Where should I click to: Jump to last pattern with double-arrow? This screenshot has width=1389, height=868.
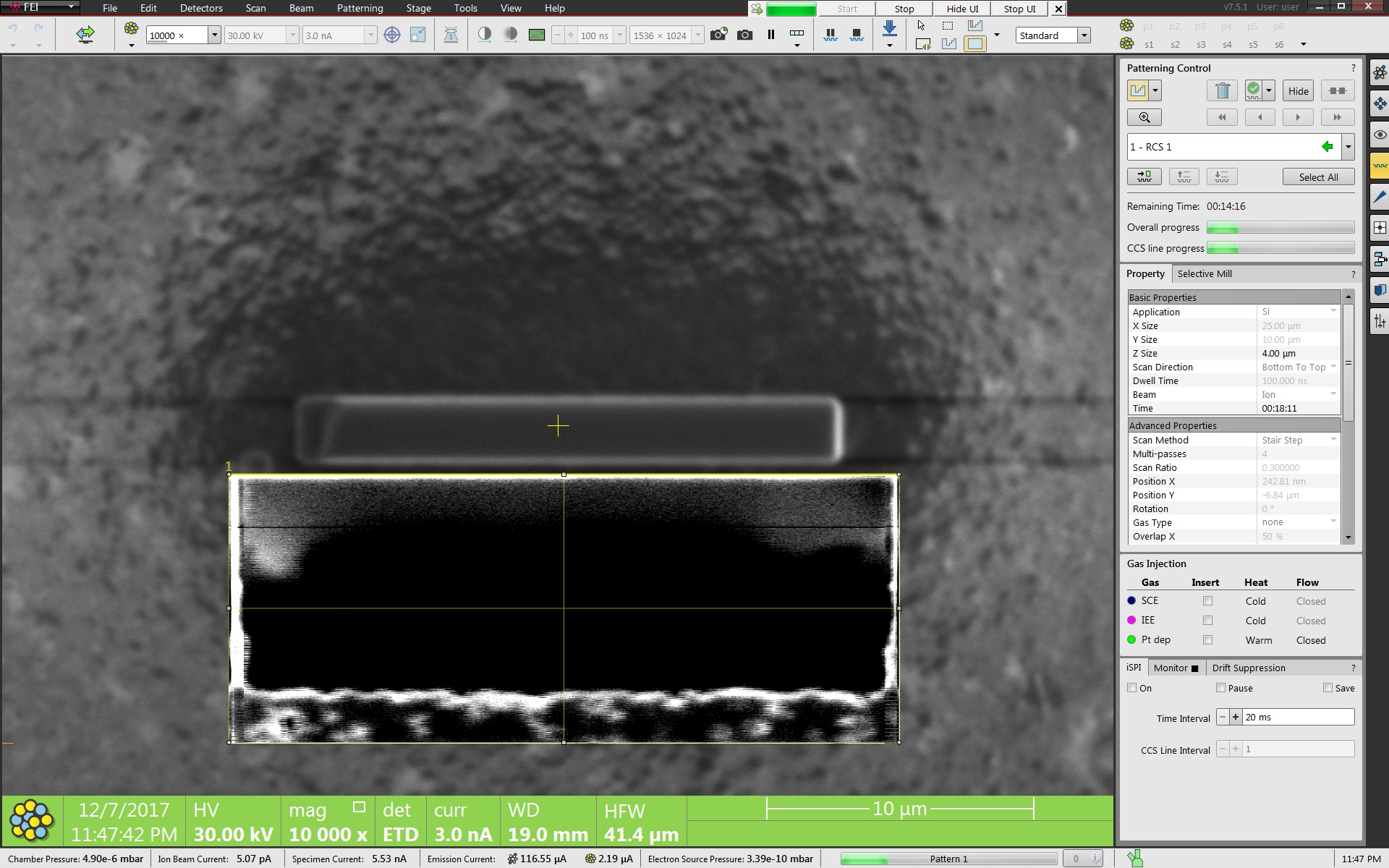tap(1337, 117)
